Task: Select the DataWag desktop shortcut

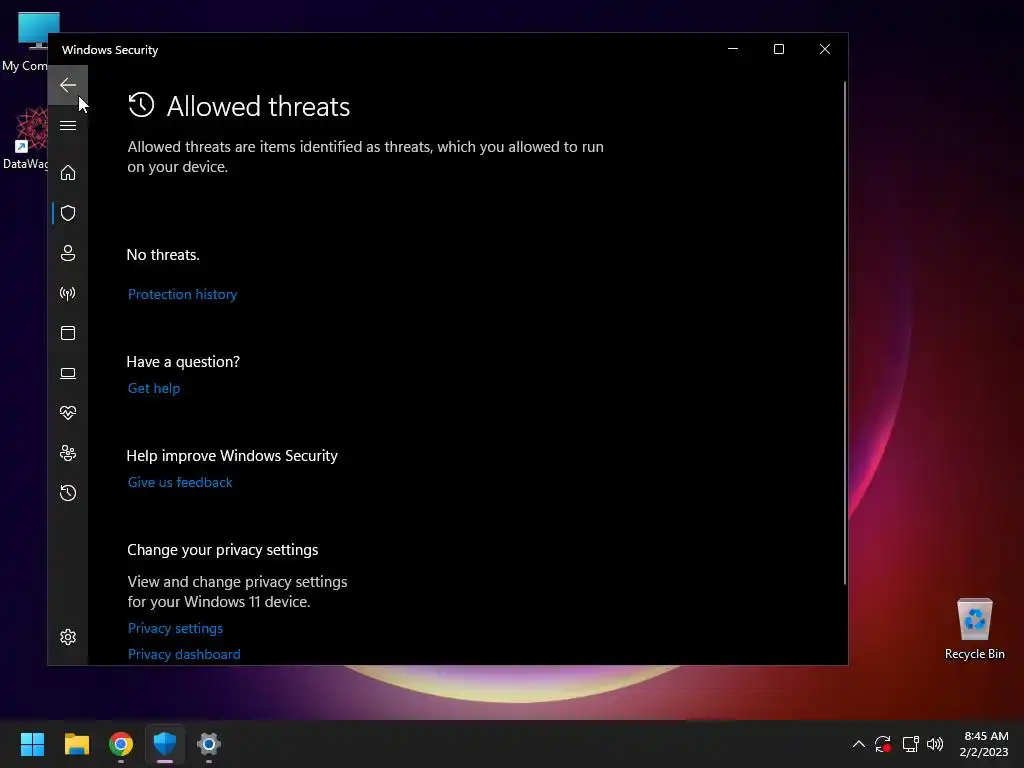Action: point(25,138)
